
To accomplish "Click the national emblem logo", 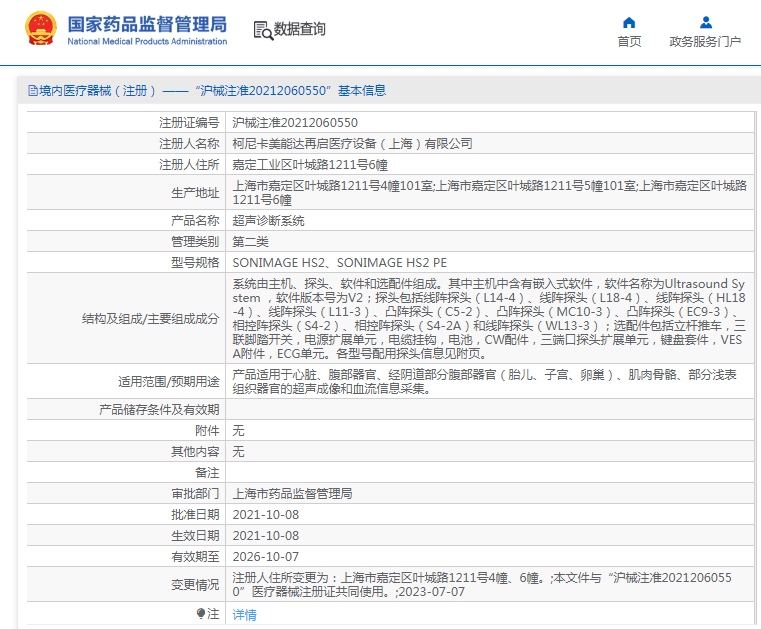I will click(x=41, y=29).
